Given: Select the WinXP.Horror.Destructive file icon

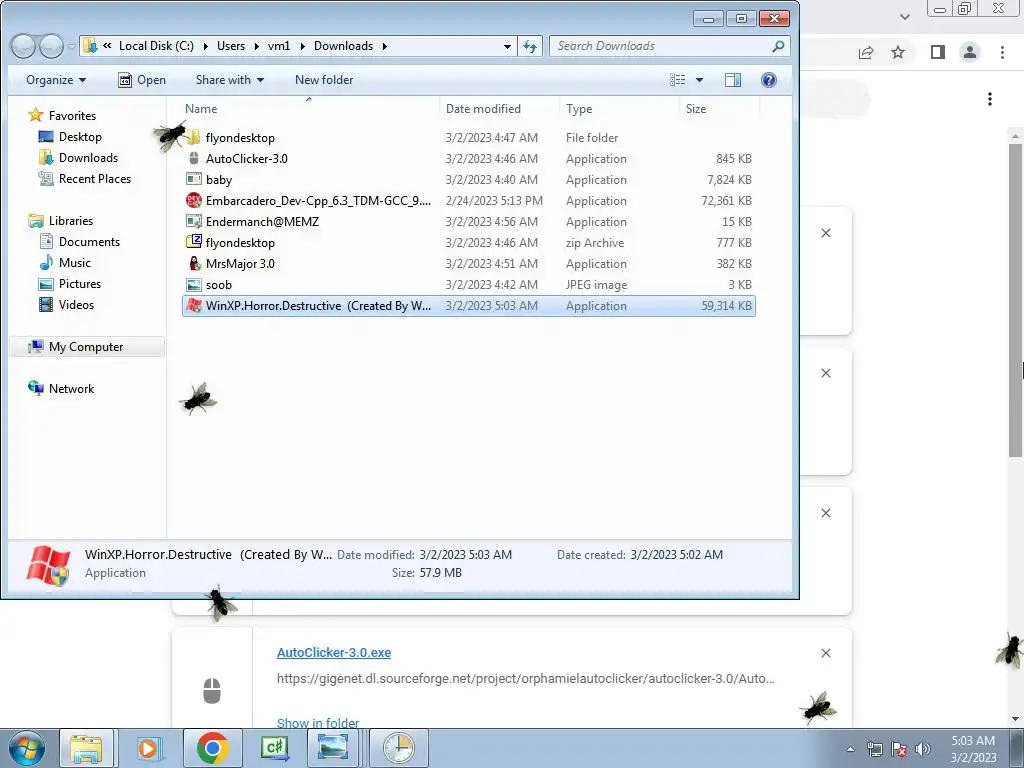Looking at the screenshot, I should click(193, 306).
